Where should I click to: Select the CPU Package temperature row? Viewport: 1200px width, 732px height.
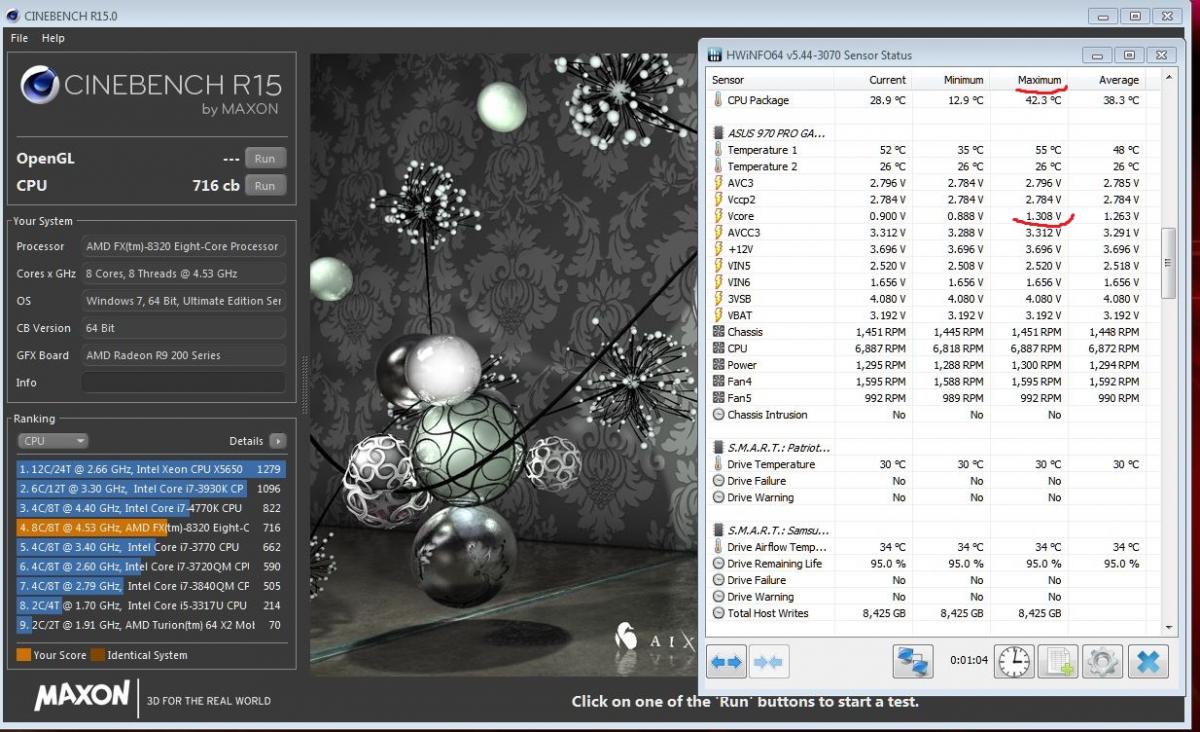[x=927, y=100]
